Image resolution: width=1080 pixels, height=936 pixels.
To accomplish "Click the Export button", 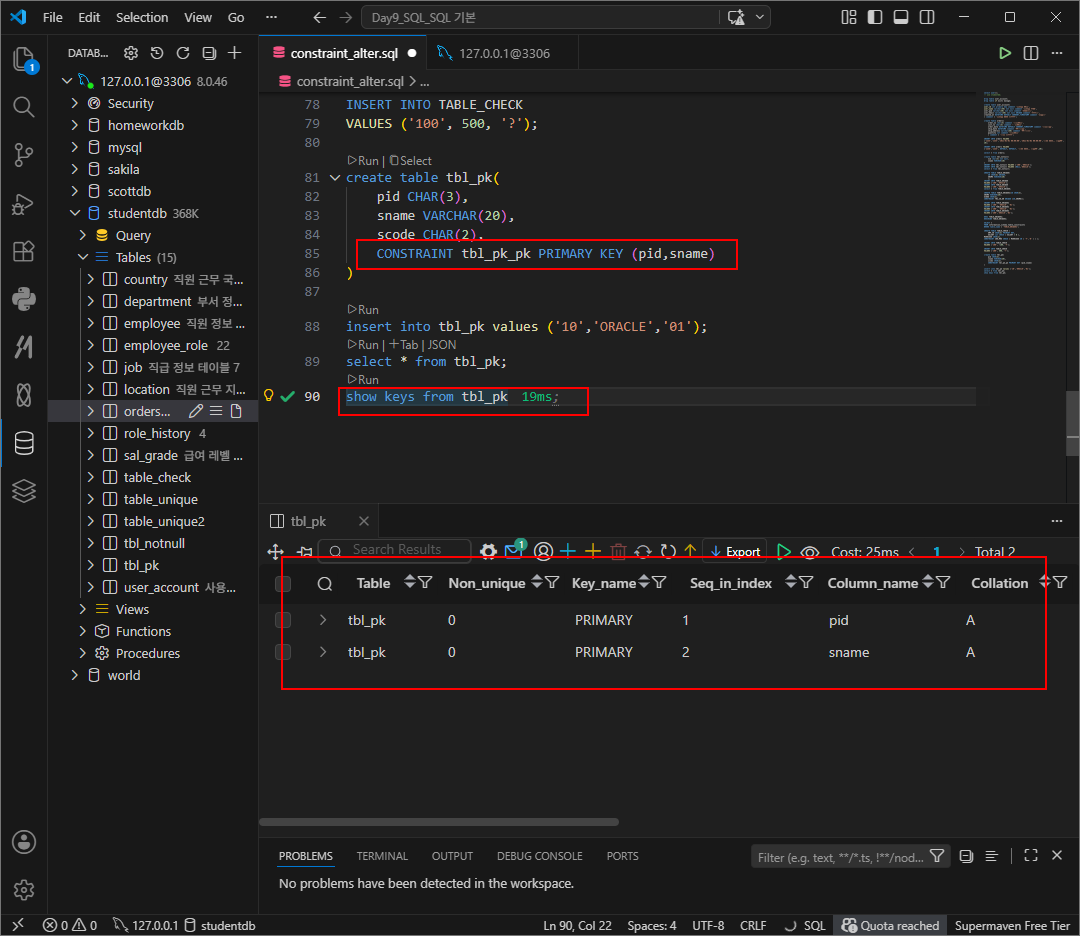I will click(x=735, y=552).
